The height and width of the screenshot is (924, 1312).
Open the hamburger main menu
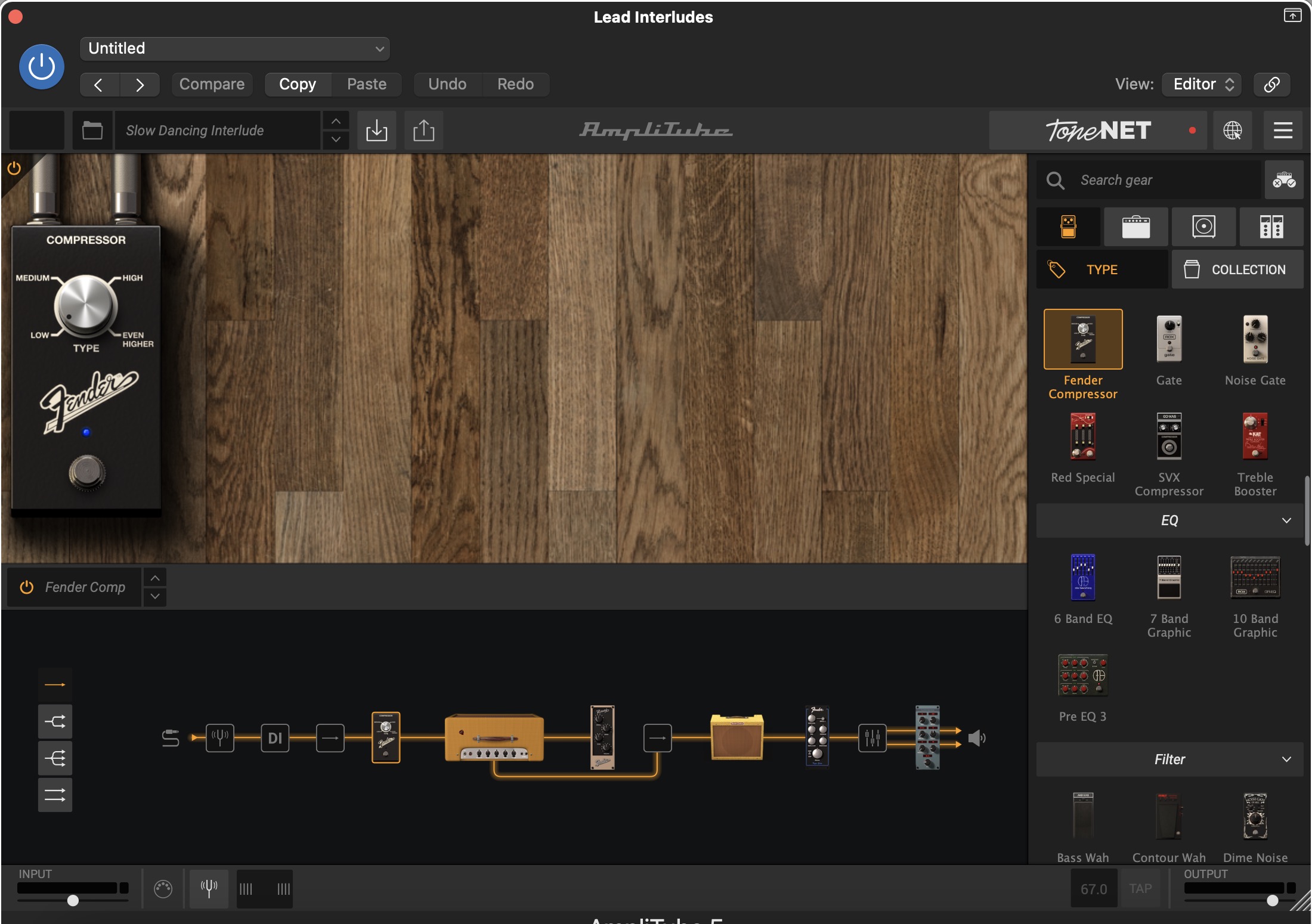click(1283, 130)
